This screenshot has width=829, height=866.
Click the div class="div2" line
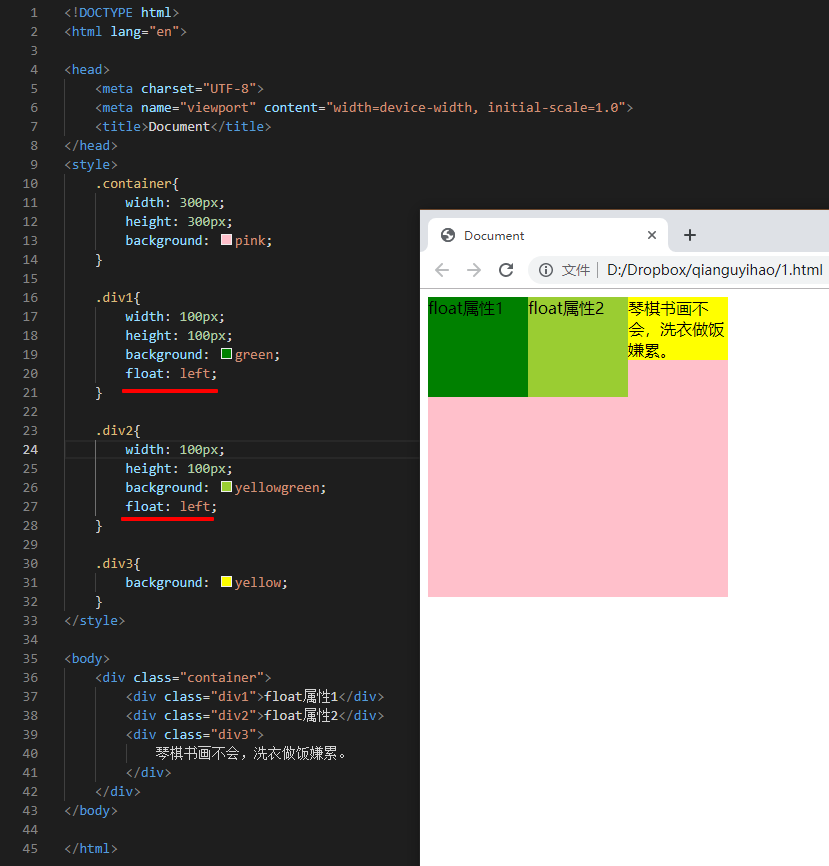[x=255, y=716]
